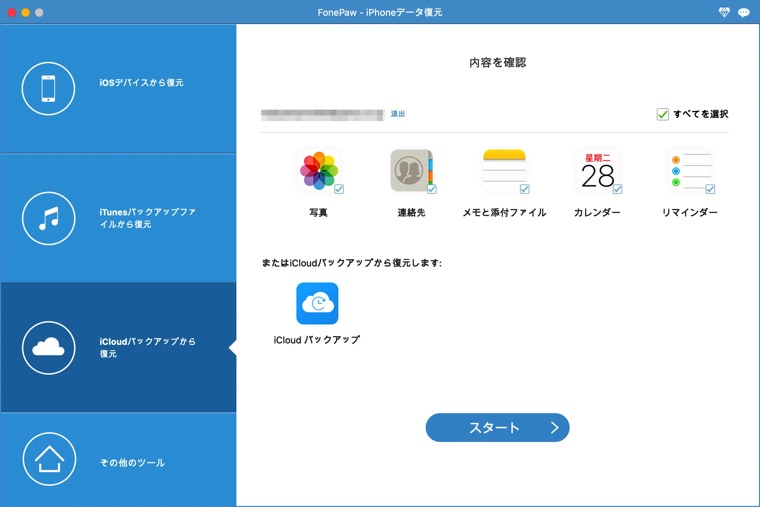Click the 連絡先 label
760x507 pixels.
pyautogui.click(x=411, y=212)
